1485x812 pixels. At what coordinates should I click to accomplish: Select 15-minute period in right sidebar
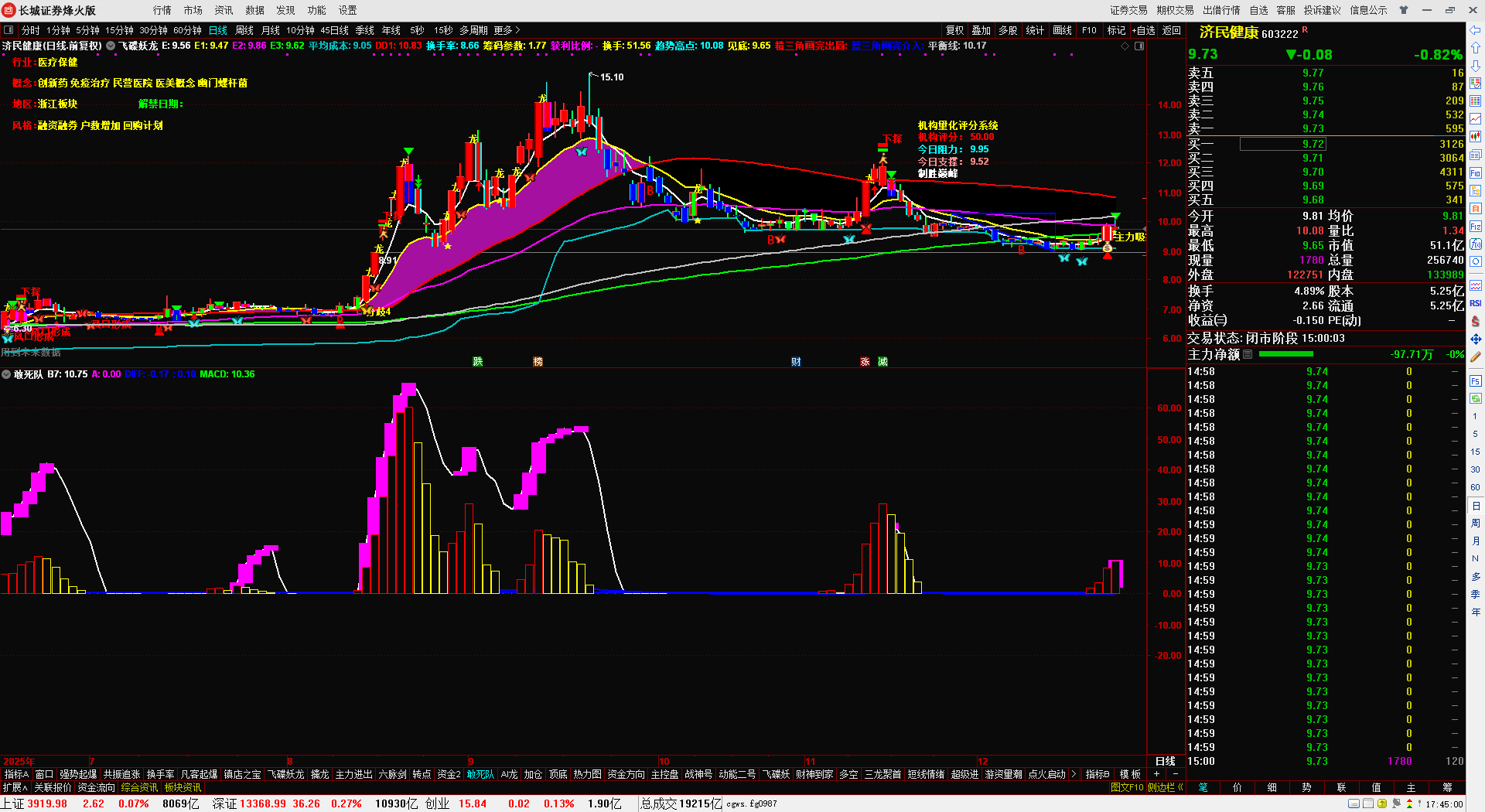click(x=1476, y=452)
